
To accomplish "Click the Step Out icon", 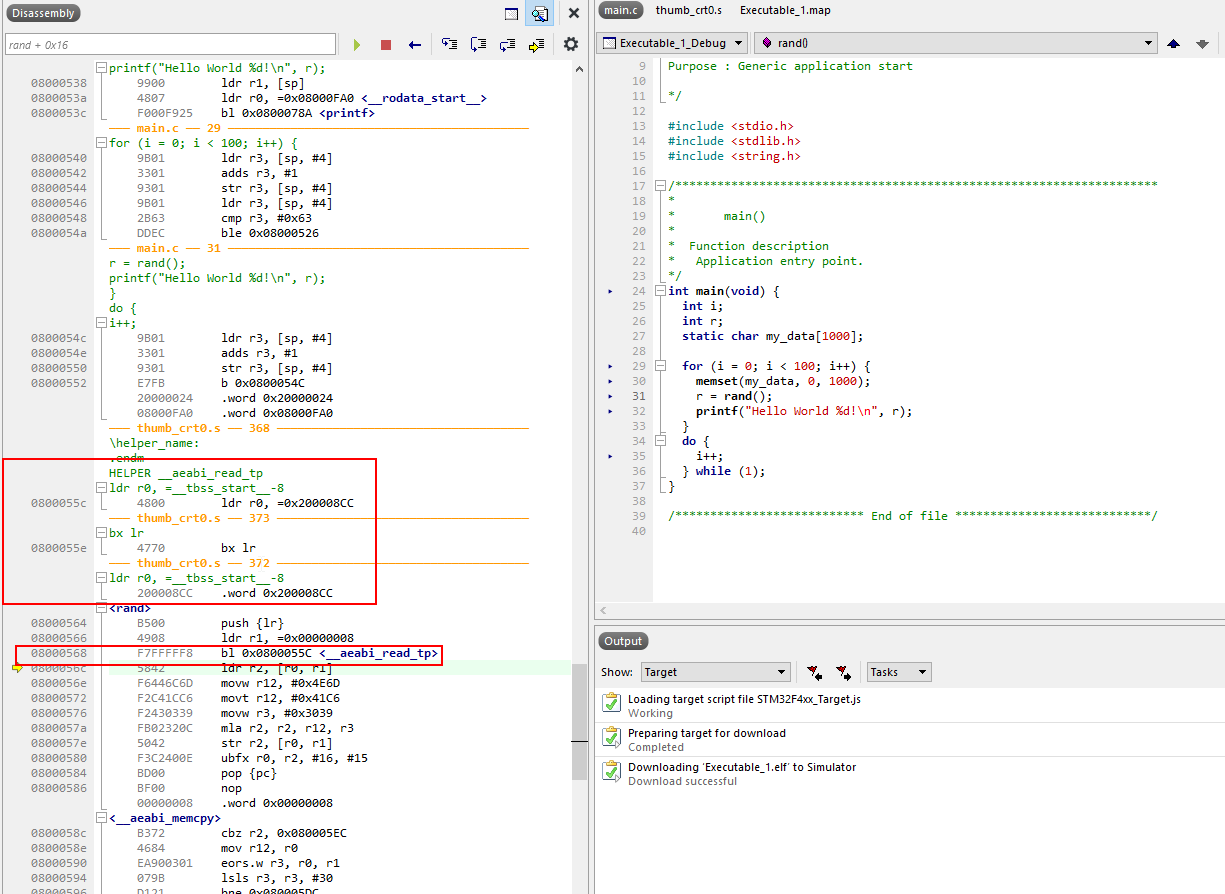I will (x=507, y=43).
